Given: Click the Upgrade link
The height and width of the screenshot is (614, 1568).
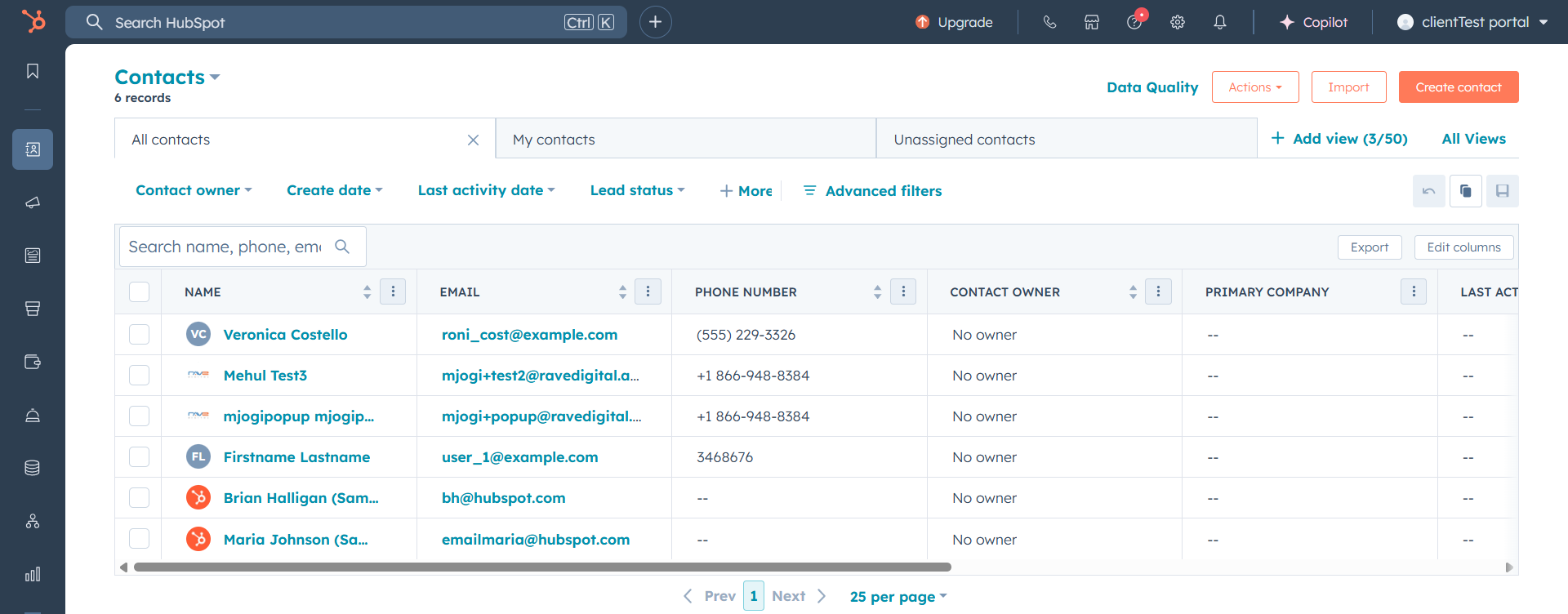Looking at the screenshot, I should pyautogui.click(x=954, y=22).
